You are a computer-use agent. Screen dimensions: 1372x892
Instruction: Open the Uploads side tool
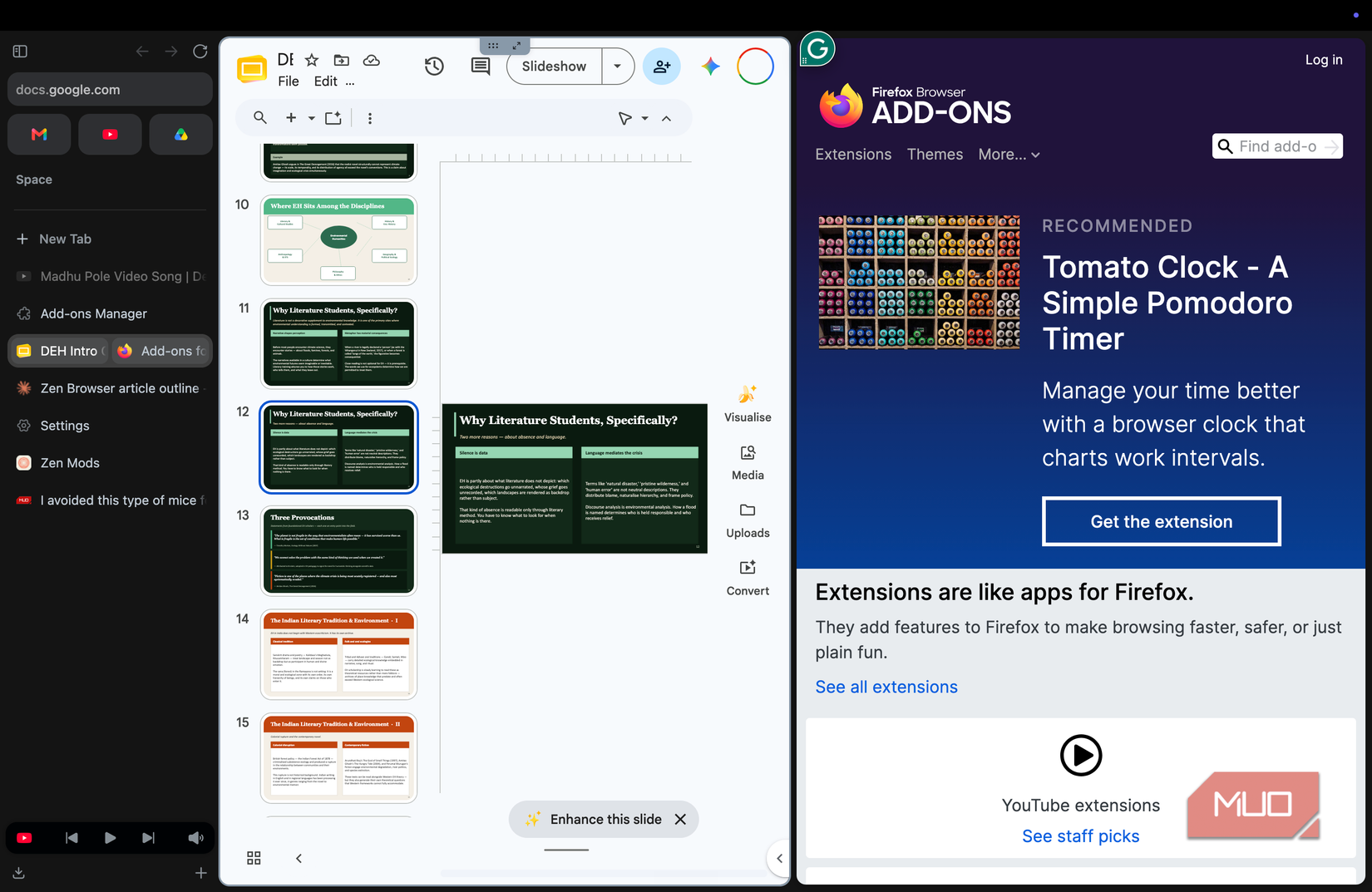pyautogui.click(x=748, y=520)
